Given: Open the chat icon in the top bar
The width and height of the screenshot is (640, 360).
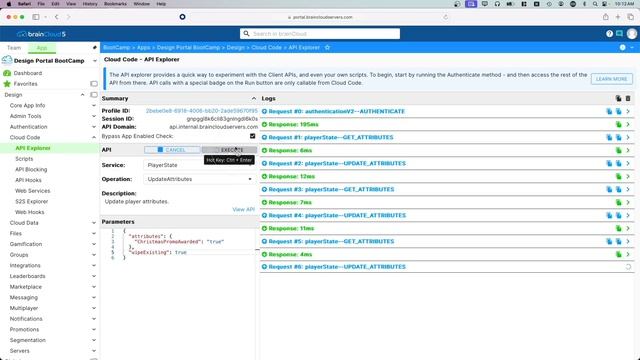Looking at the screenshot, I should tap(619, 33).
